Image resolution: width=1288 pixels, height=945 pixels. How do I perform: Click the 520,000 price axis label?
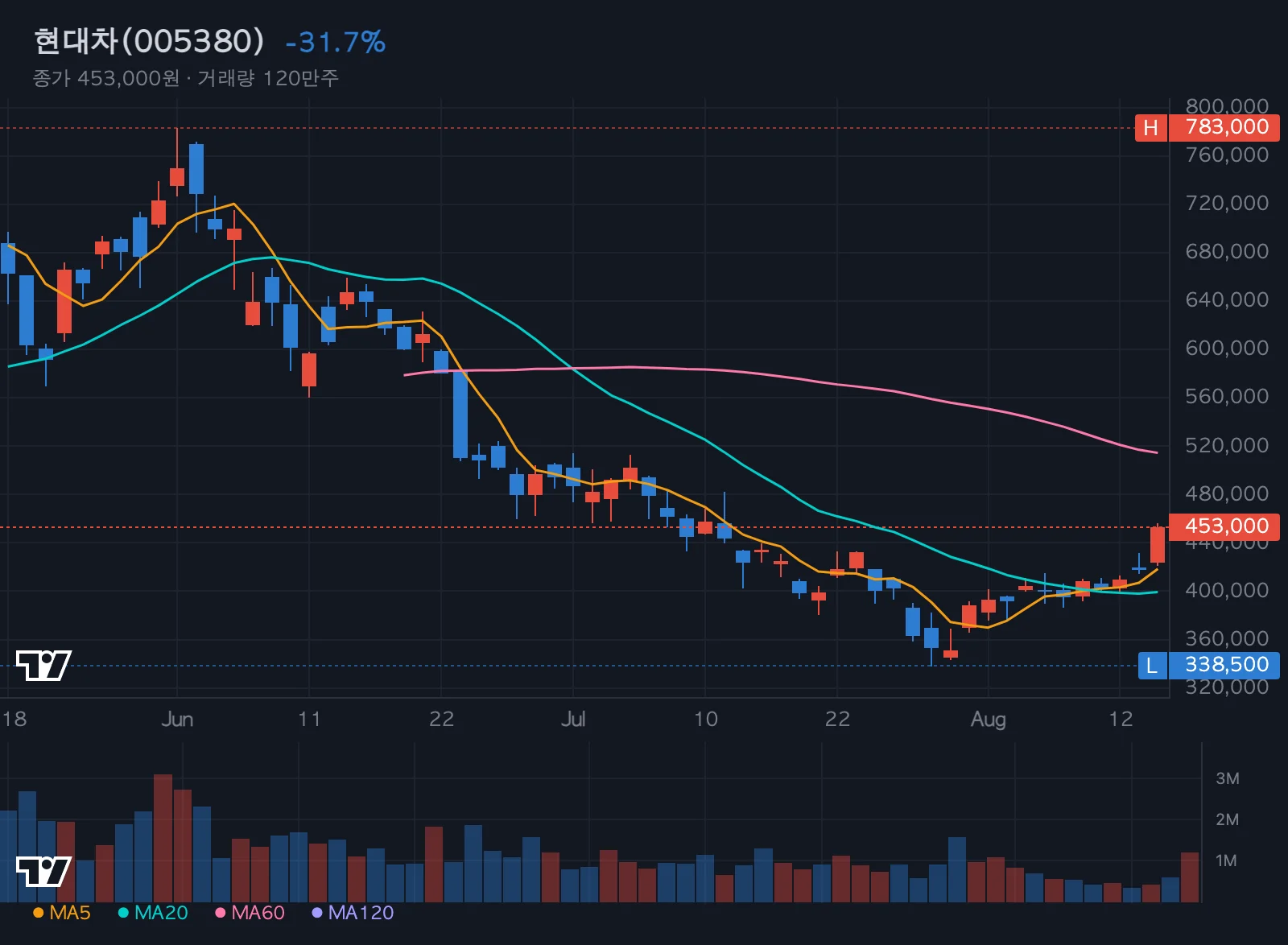tap(1227, 445)
